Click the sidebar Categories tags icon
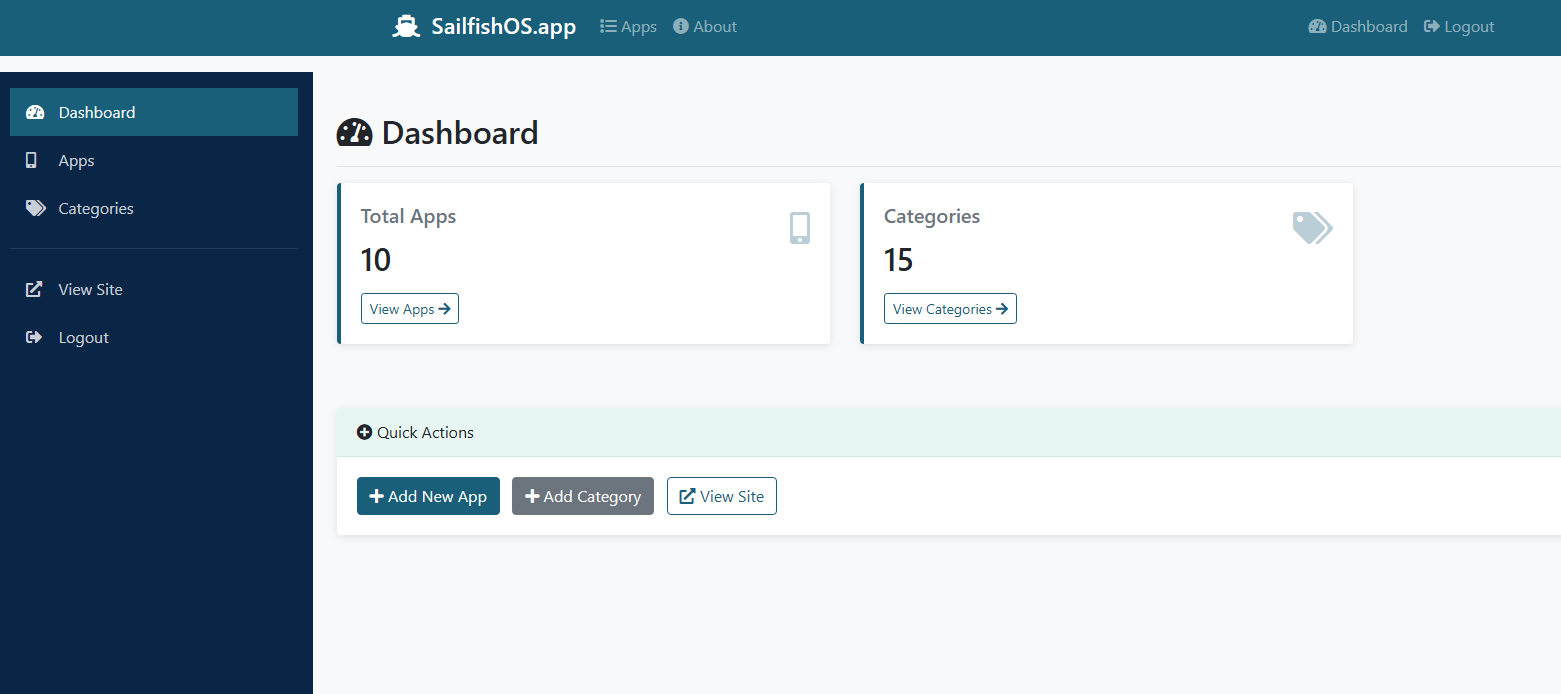Screen dimensions: 1561x694 36,208
